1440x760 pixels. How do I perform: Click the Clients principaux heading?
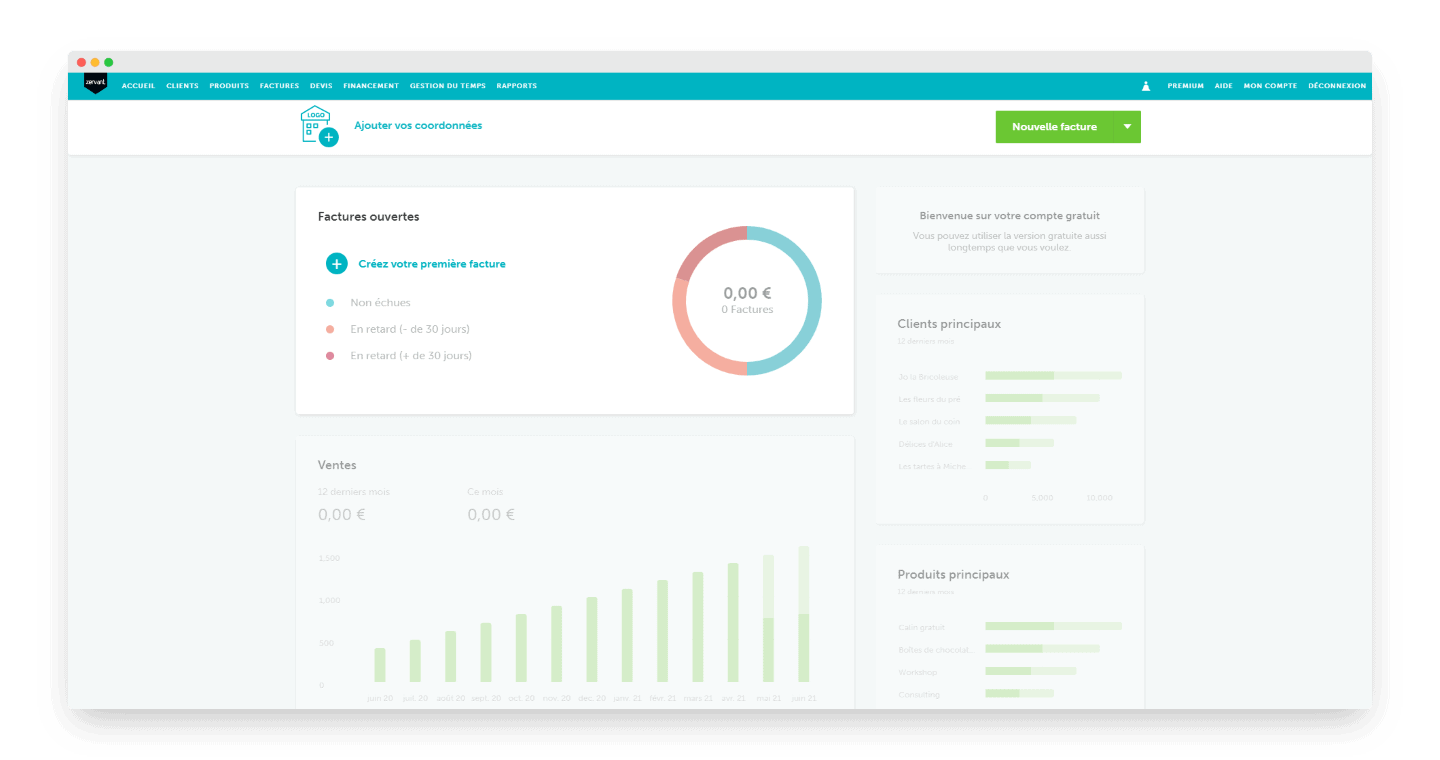(949, 324)
